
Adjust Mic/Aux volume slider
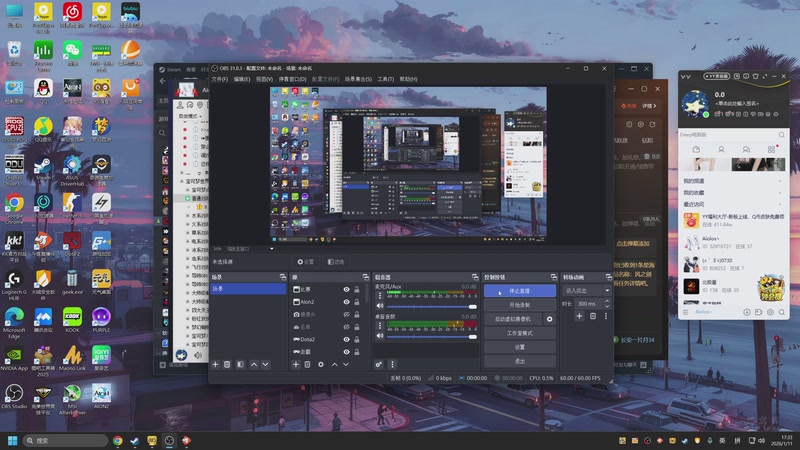pyautogui.click(x=431, y=307)
